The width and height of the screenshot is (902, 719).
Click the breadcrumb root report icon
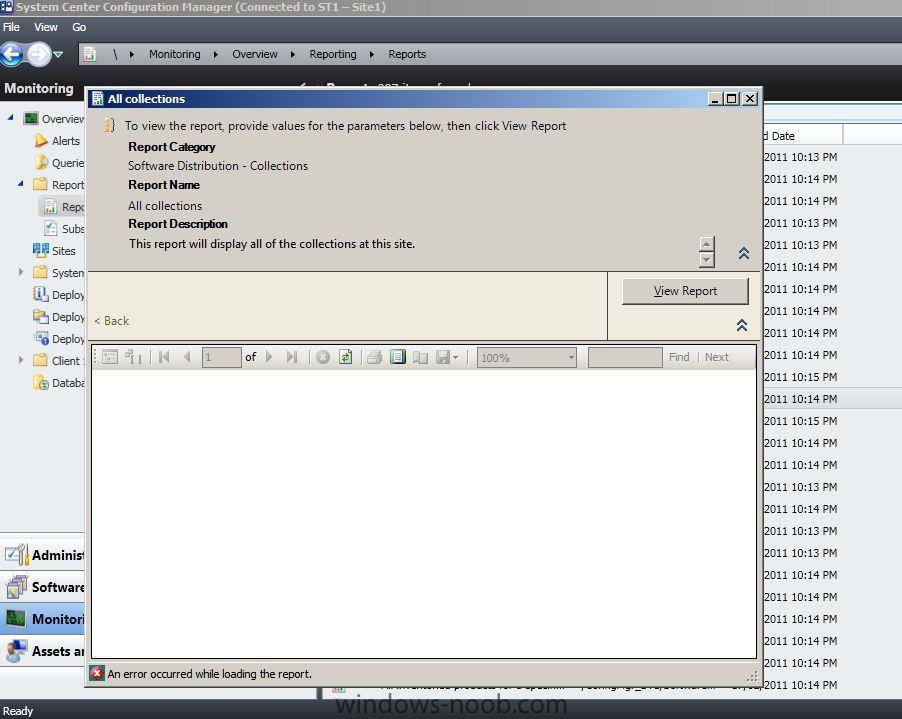tap(90, 54)
